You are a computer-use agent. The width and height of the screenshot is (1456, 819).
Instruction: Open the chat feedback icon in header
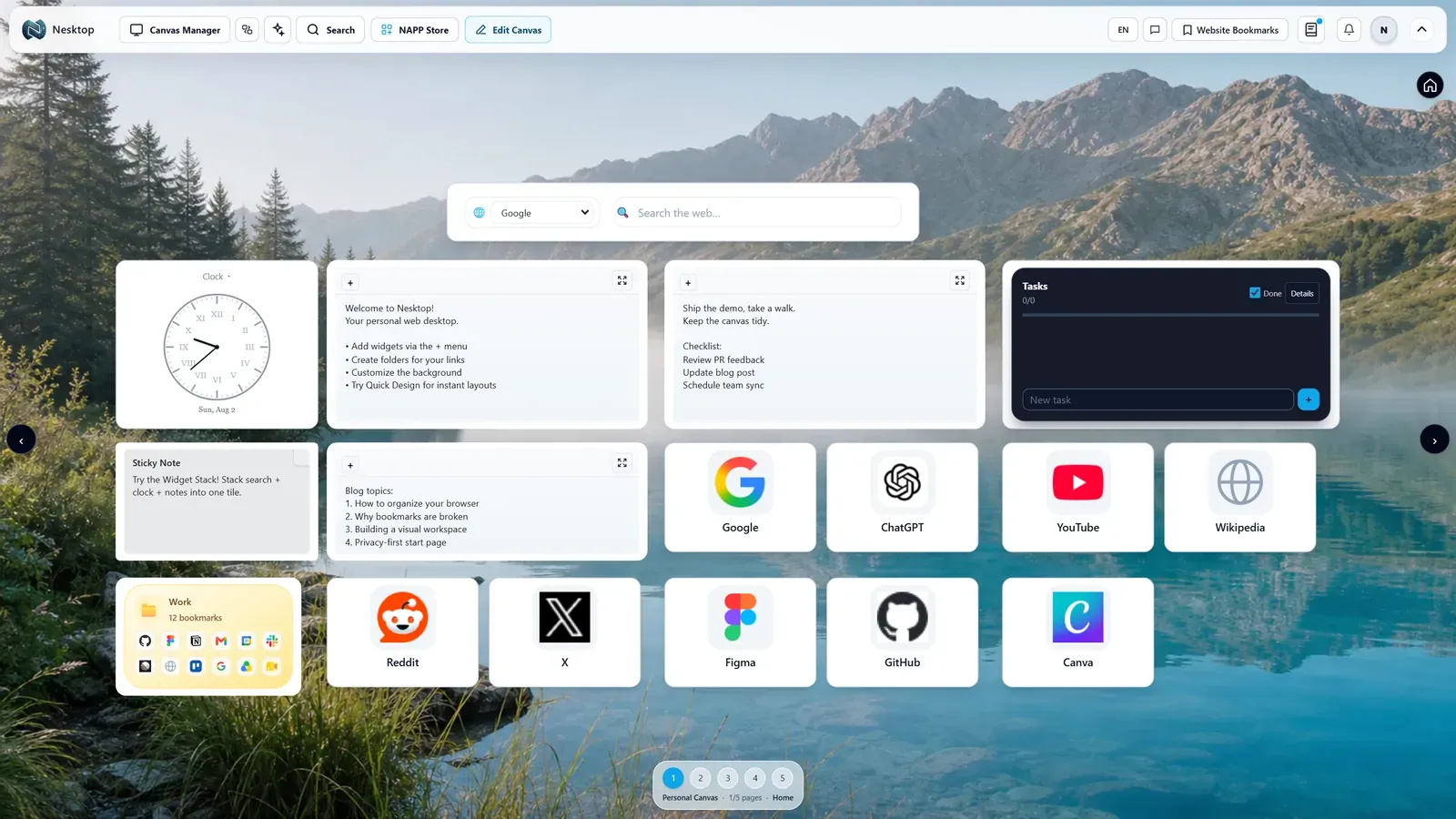point(1155,30)
